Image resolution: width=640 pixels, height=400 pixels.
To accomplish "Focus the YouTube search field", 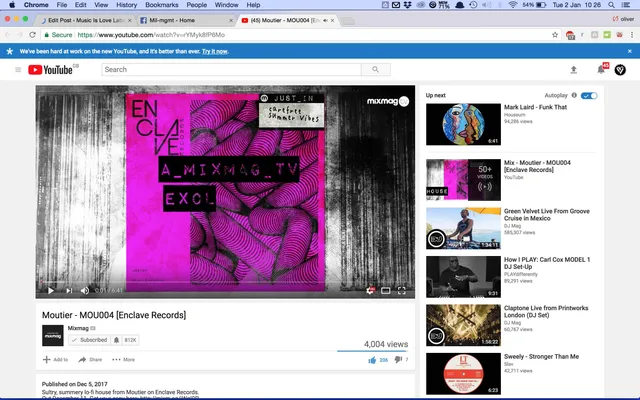I will pos(231,70).
